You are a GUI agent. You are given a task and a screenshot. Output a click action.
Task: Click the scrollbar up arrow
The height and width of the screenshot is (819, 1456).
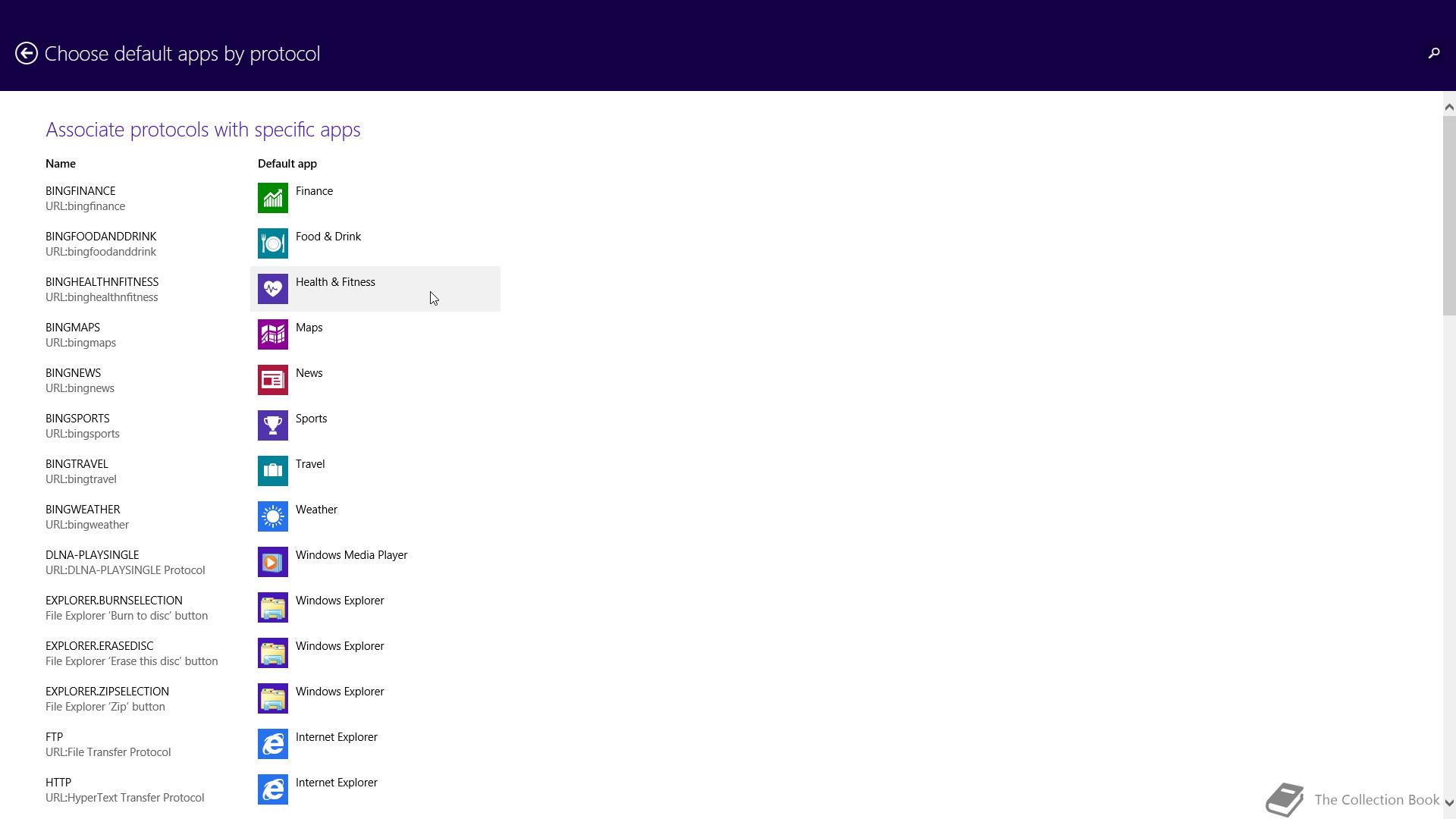click(x=1449, y=107)
